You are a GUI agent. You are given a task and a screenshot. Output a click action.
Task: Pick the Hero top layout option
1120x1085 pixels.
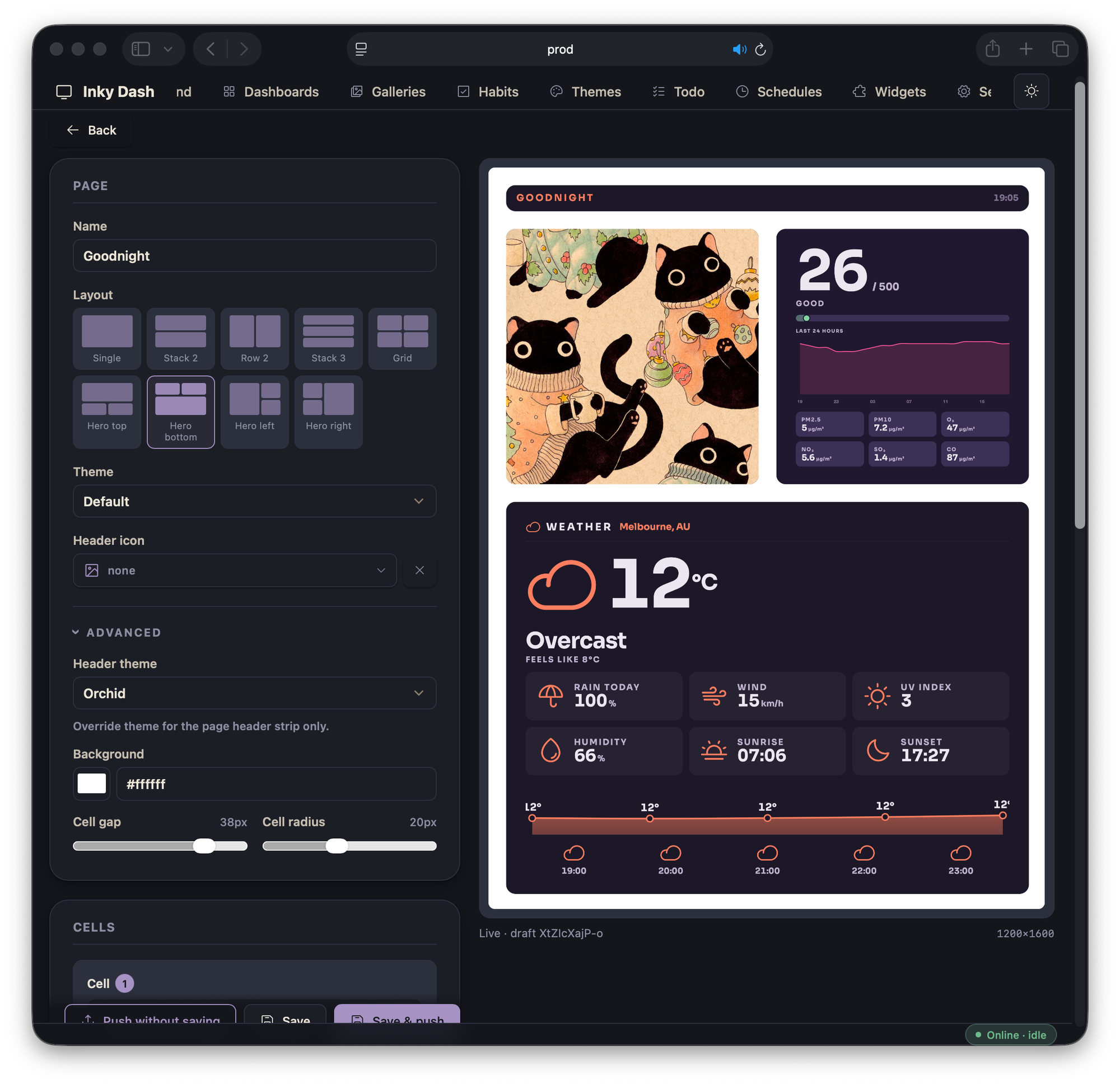coord(107,412)
